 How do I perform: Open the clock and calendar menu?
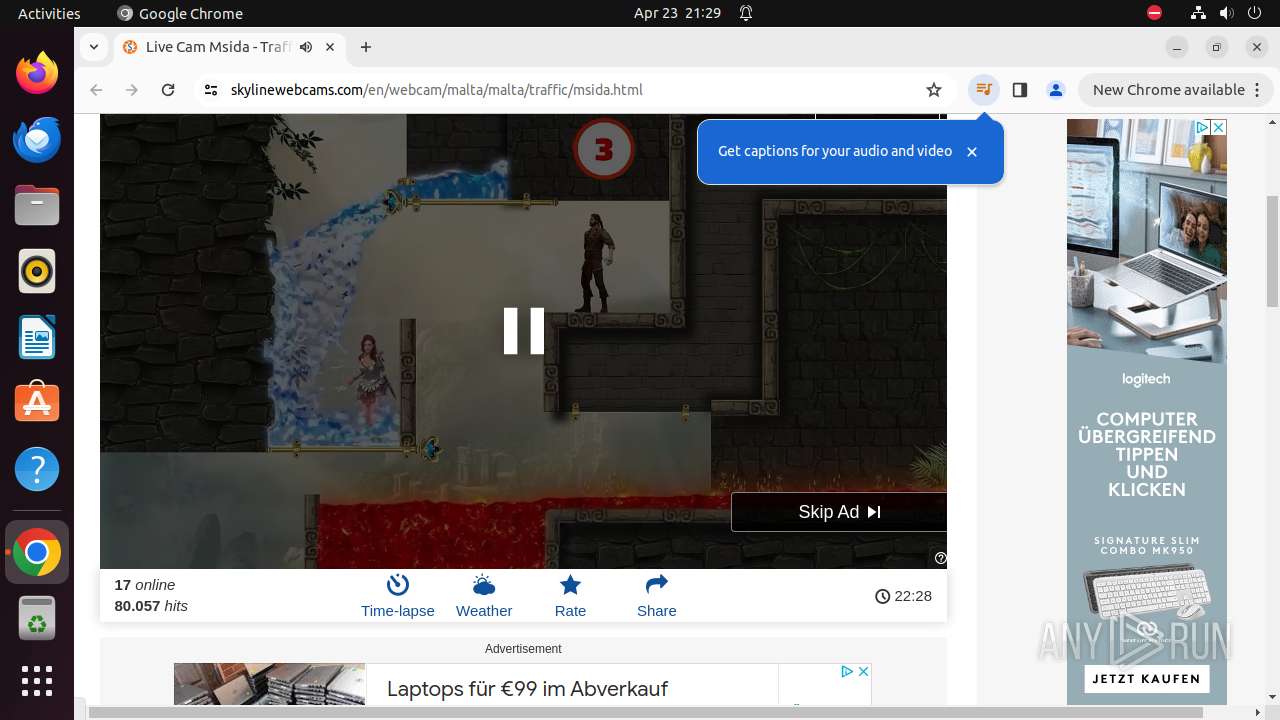coord(677,13)
